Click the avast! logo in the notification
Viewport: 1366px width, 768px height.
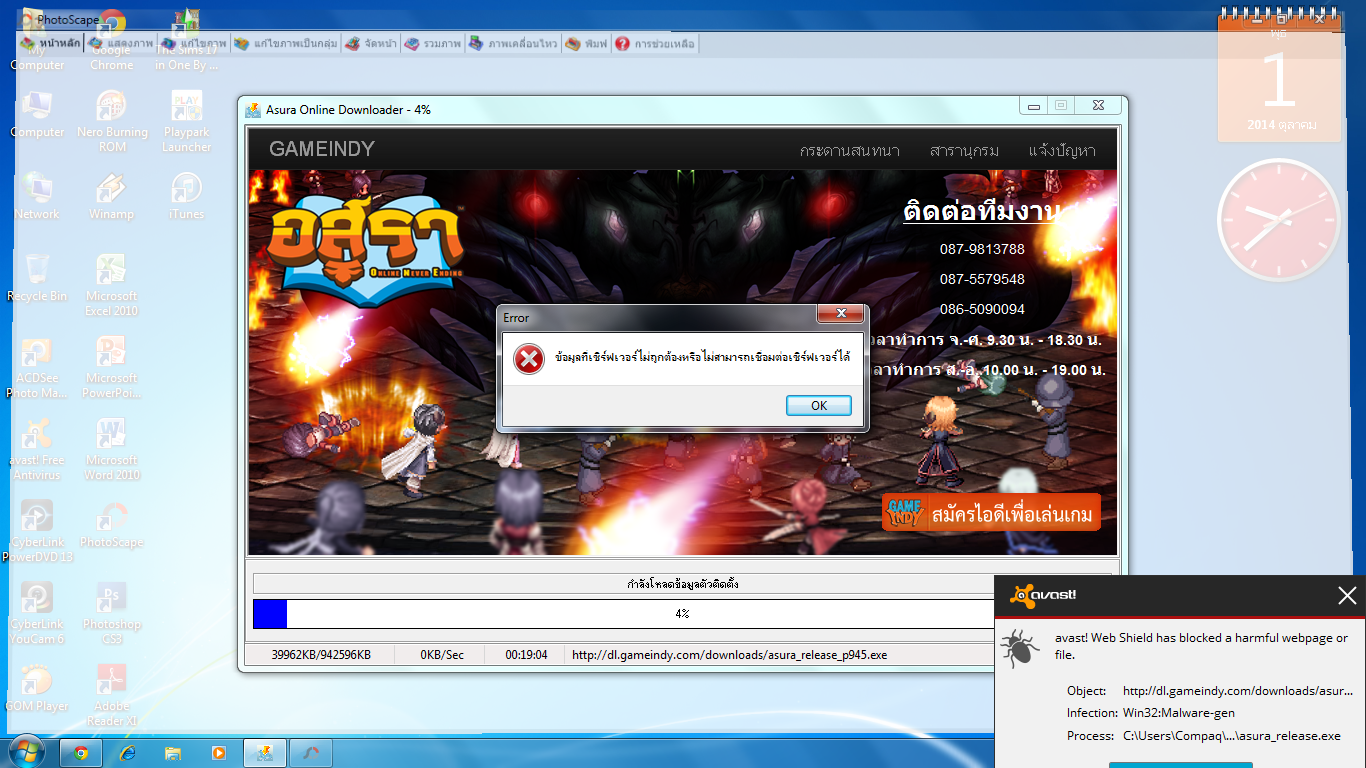1043,595
